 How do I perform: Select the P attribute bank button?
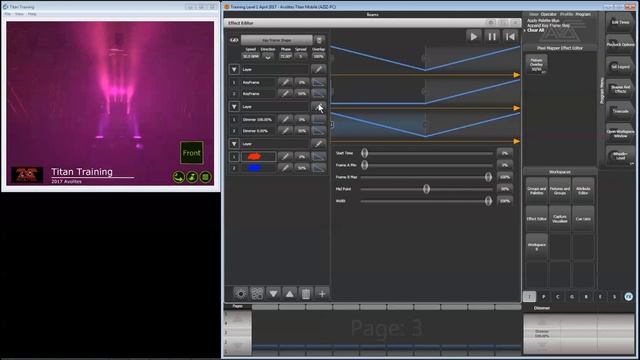(x=543, y=297)
